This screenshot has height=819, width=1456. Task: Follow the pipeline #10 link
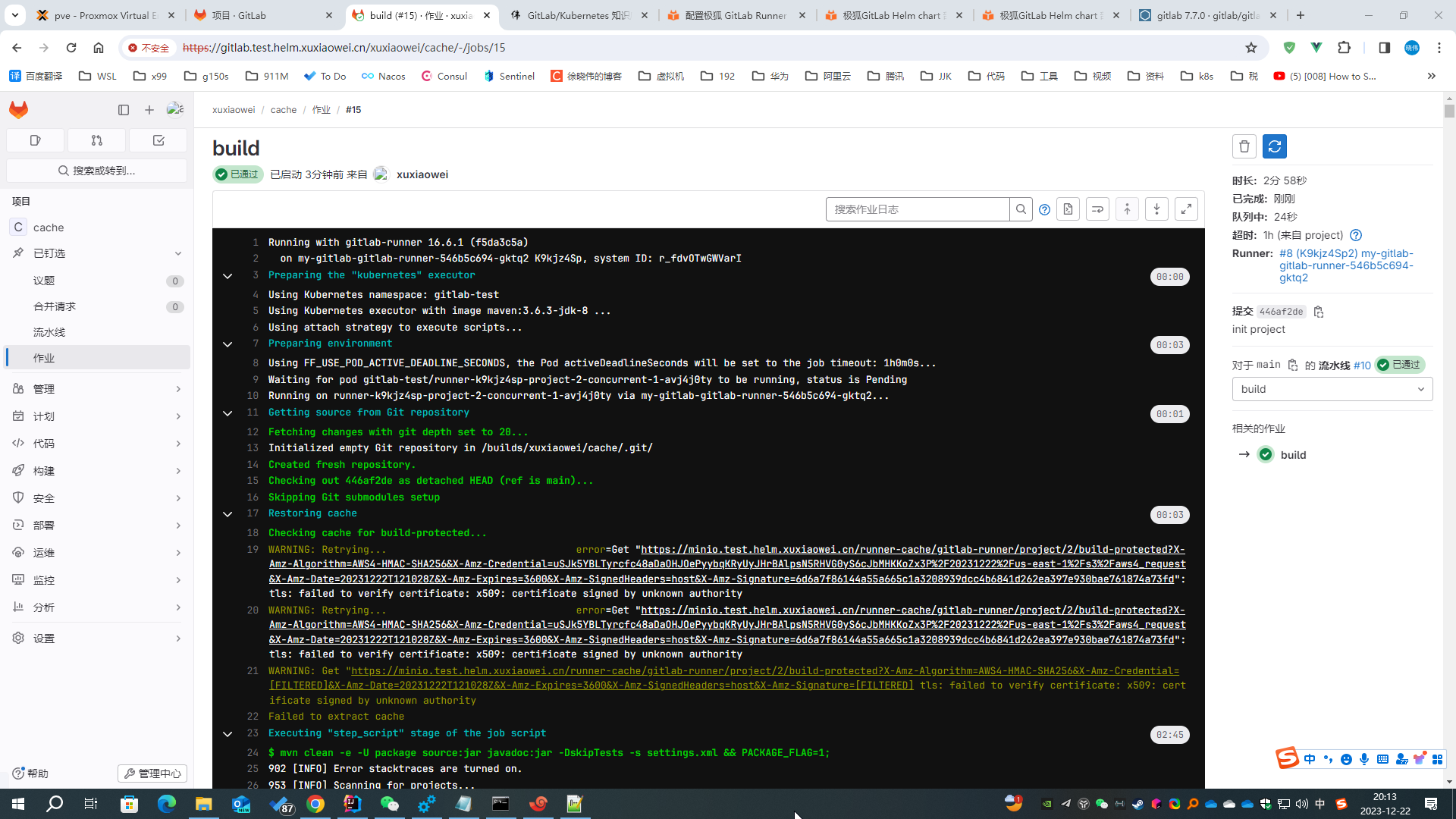coord(1362,365)
